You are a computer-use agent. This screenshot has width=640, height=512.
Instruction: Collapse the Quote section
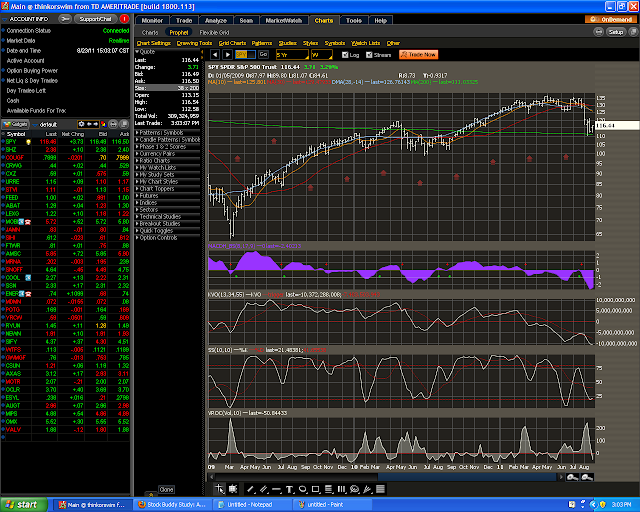click(x=137, y=52)
